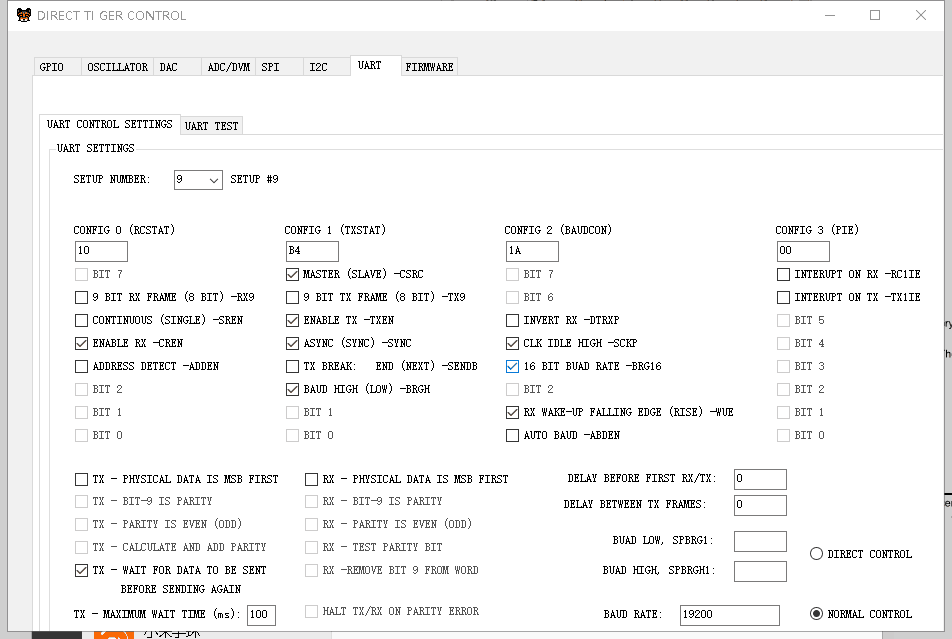The width and height of the screenshot is (952, 639).
Task: Click the BUAD LOW, SPBRG1 field
Action: tap(760, 541)
